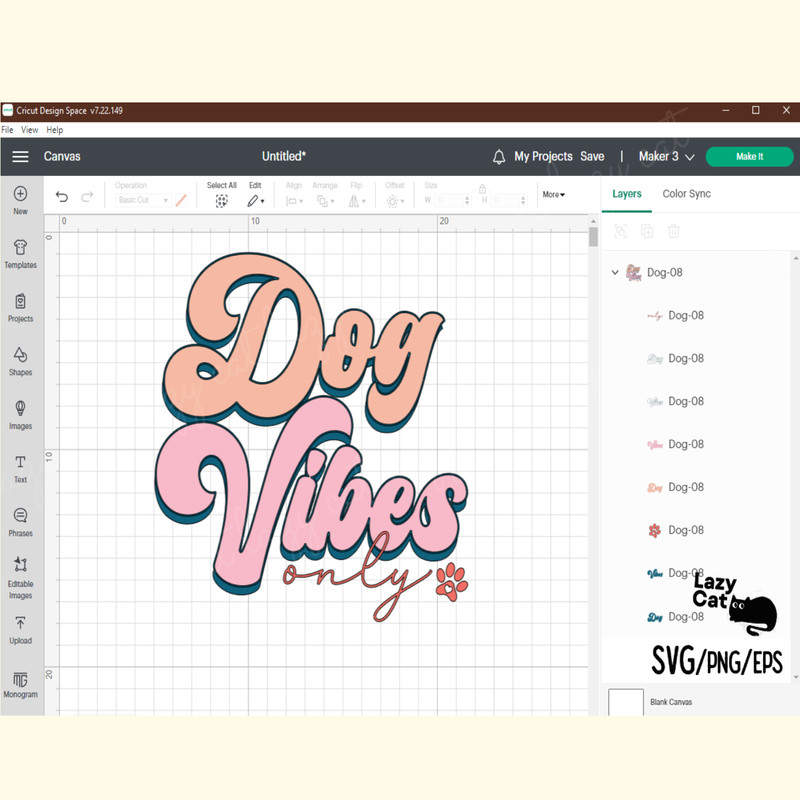
Task: Open the File menu
Action: [8, 130]
